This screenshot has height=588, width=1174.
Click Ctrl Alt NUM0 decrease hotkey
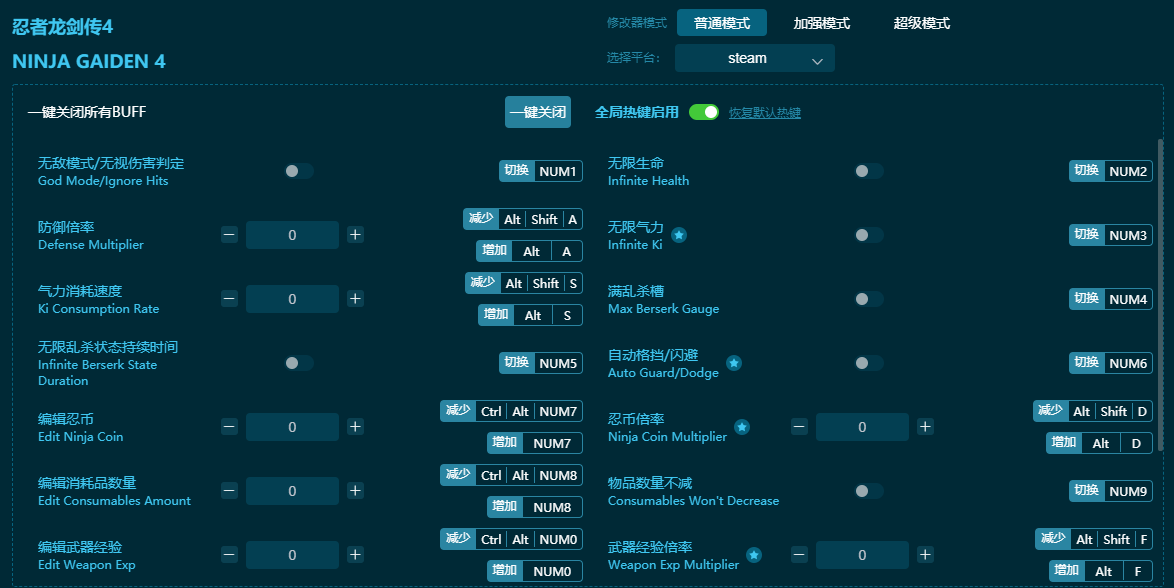click(511, 539)
